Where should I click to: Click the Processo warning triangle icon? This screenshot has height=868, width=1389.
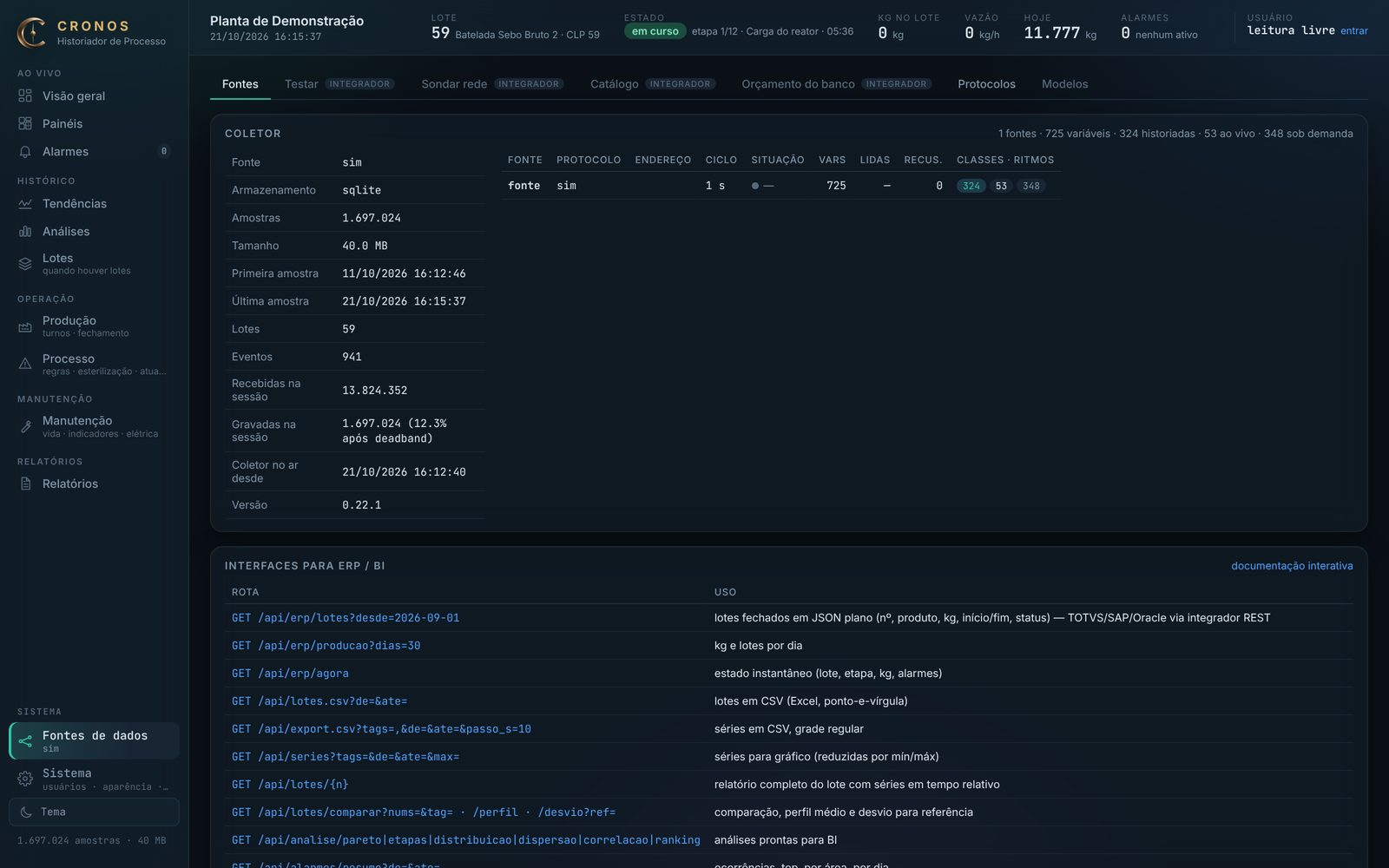pyautogui.click(x=25, y=364)
